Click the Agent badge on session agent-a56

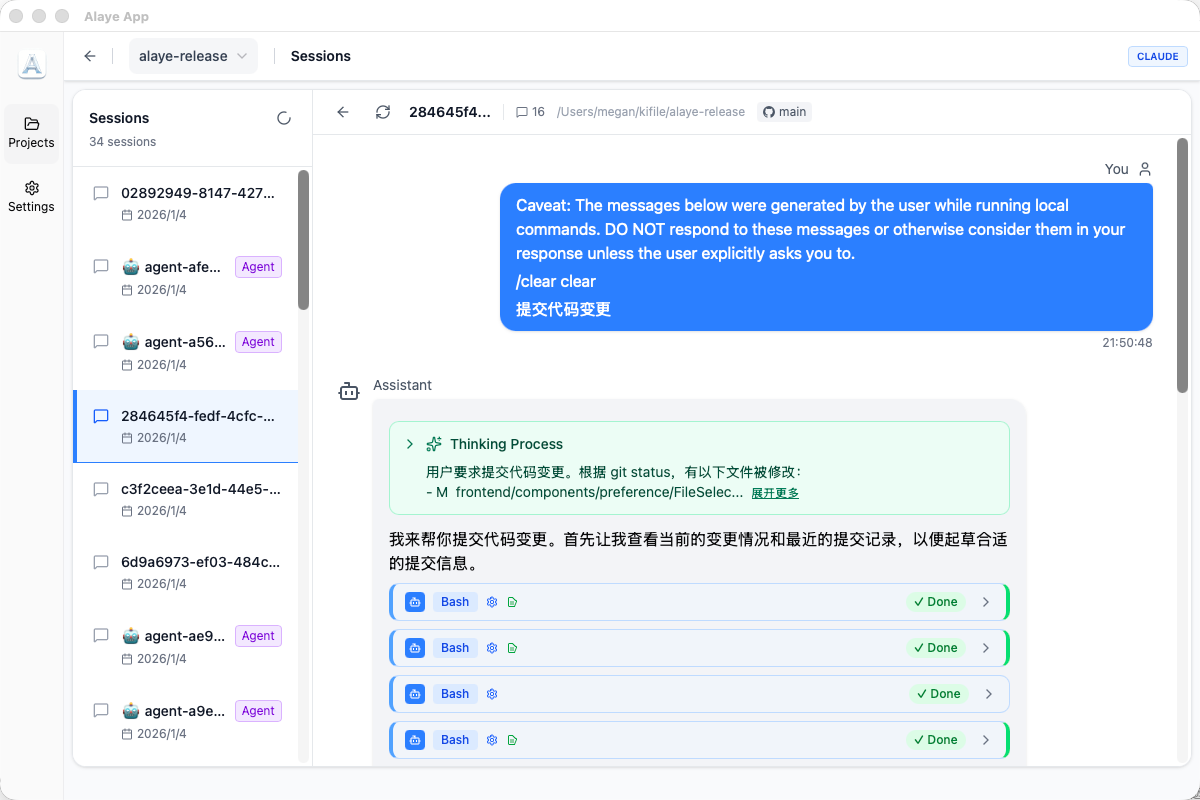click(x=258, y=341)
